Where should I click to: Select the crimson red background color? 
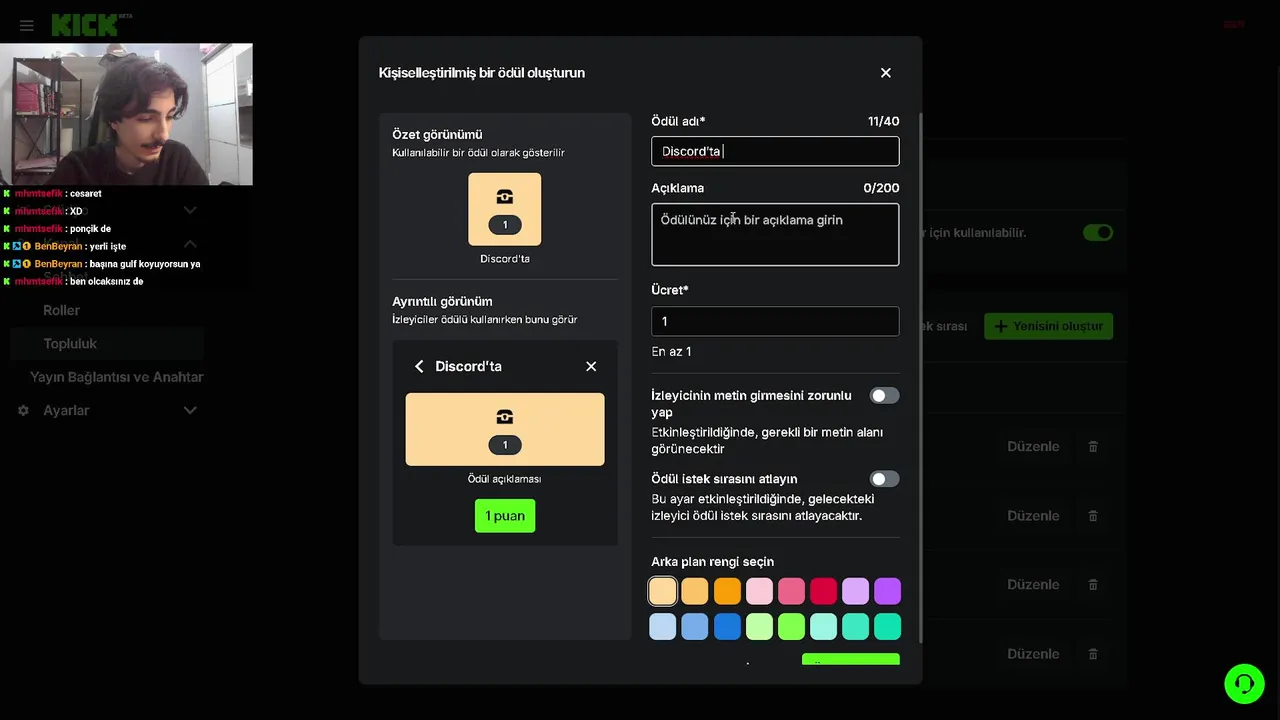click(x=823, y=591)
